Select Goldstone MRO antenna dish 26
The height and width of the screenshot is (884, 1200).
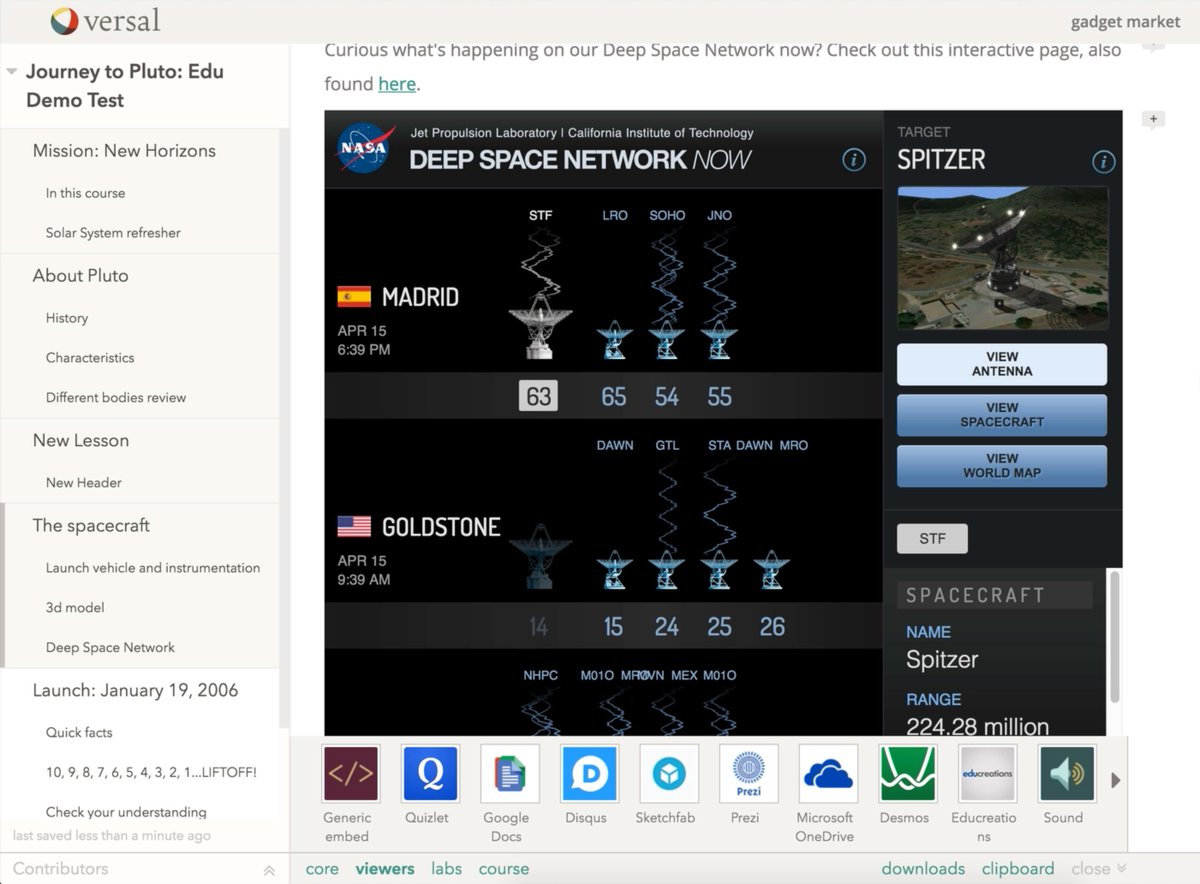[x=771, y=569]
